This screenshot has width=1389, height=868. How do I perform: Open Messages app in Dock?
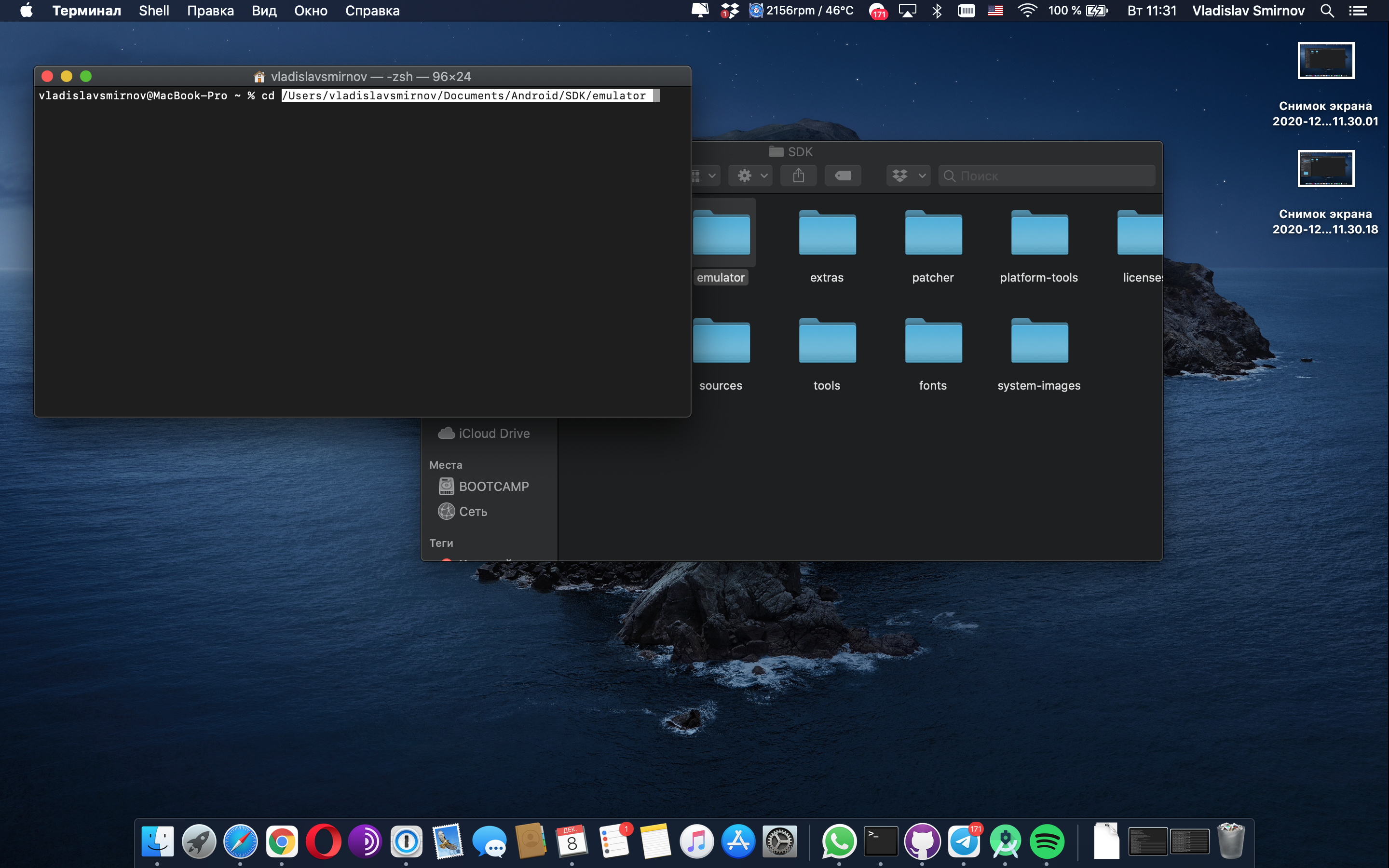pos(489,841)
